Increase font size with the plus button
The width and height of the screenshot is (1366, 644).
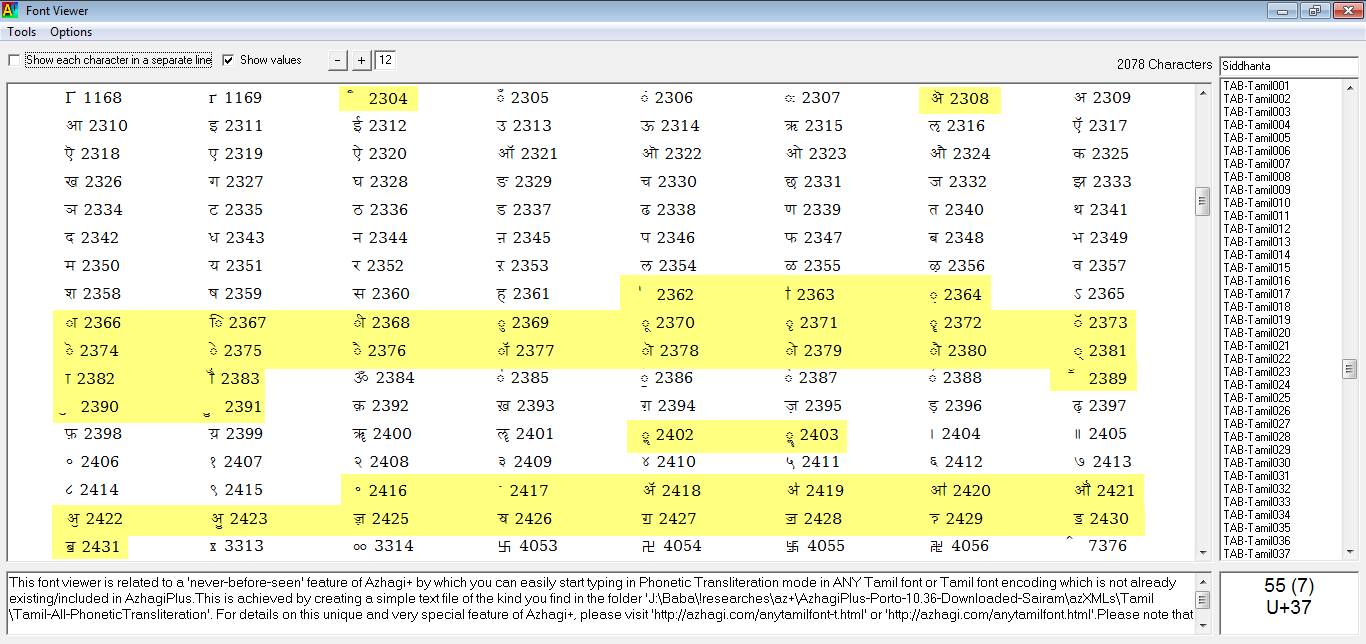[x=361, y=60]
